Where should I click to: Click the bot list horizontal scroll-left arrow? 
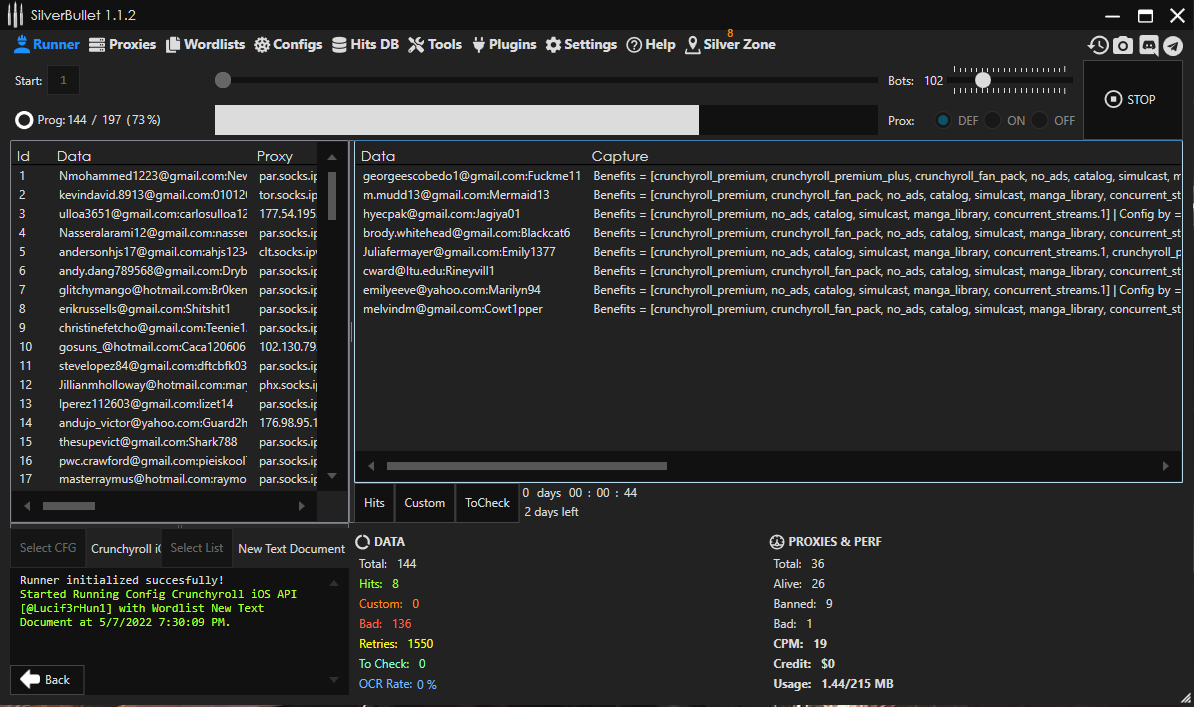27,506
